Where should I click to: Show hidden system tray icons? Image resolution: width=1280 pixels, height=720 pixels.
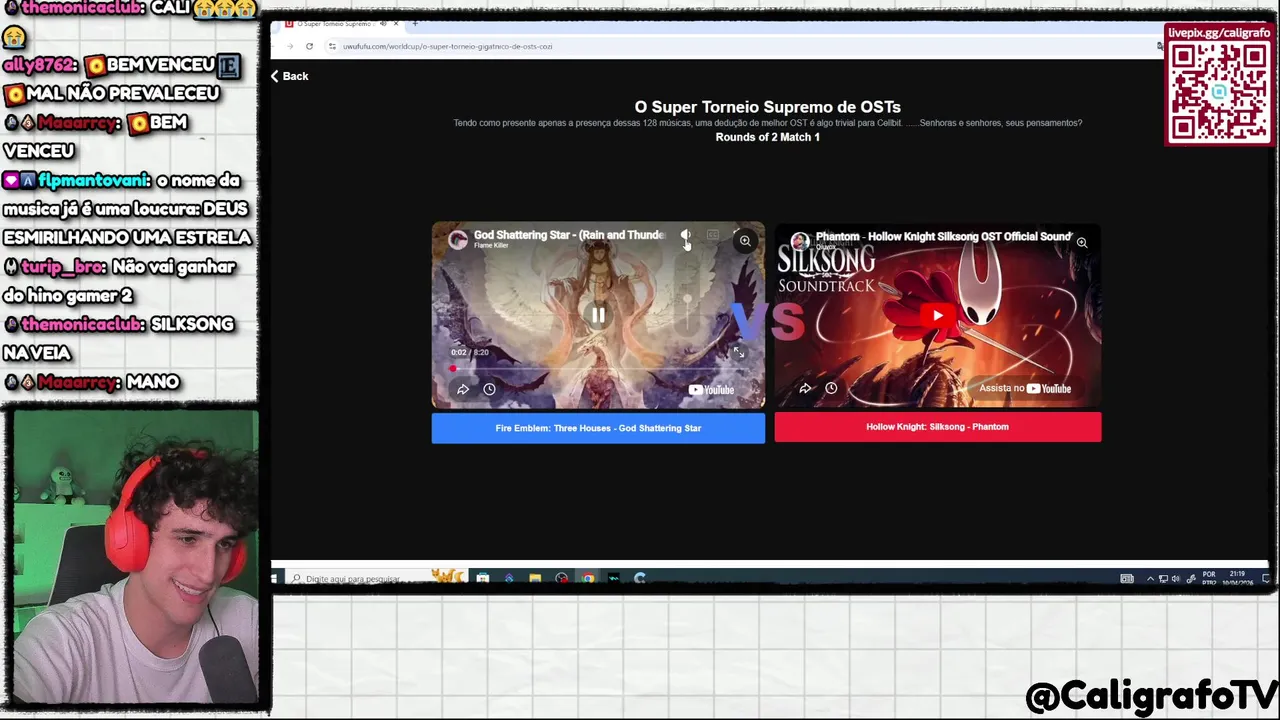tap(1150, 578)
